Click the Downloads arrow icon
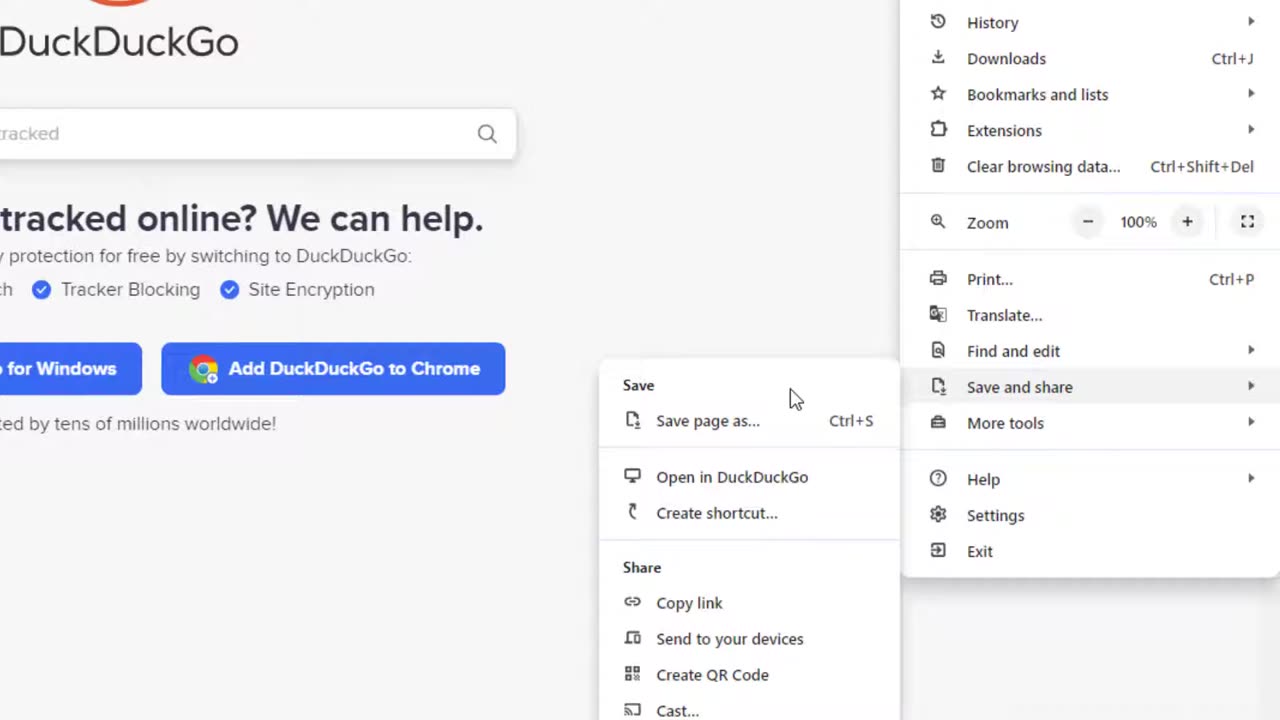1280x720 pixels. pos(938,58)
